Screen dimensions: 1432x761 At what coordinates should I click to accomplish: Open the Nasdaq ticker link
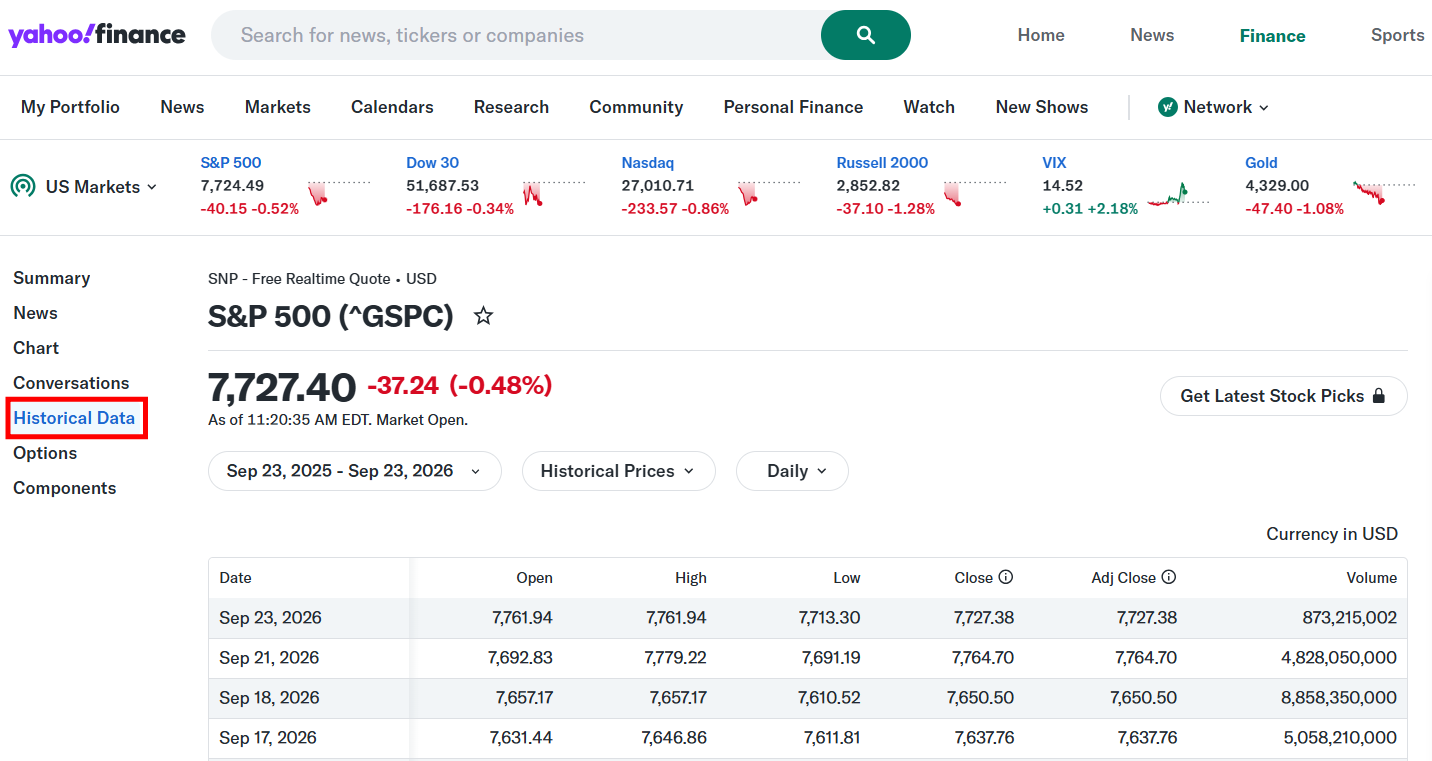[648, 163]
